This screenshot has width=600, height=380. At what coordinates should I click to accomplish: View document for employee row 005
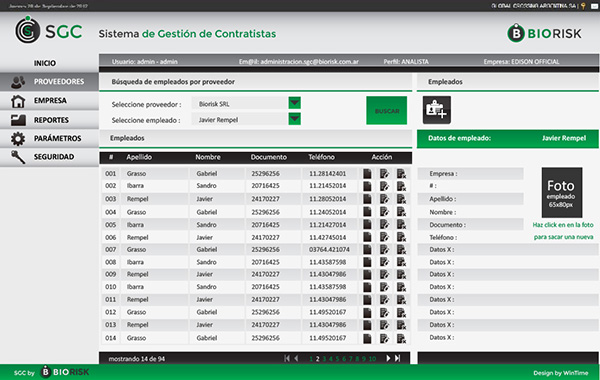[x=367, y=225]
